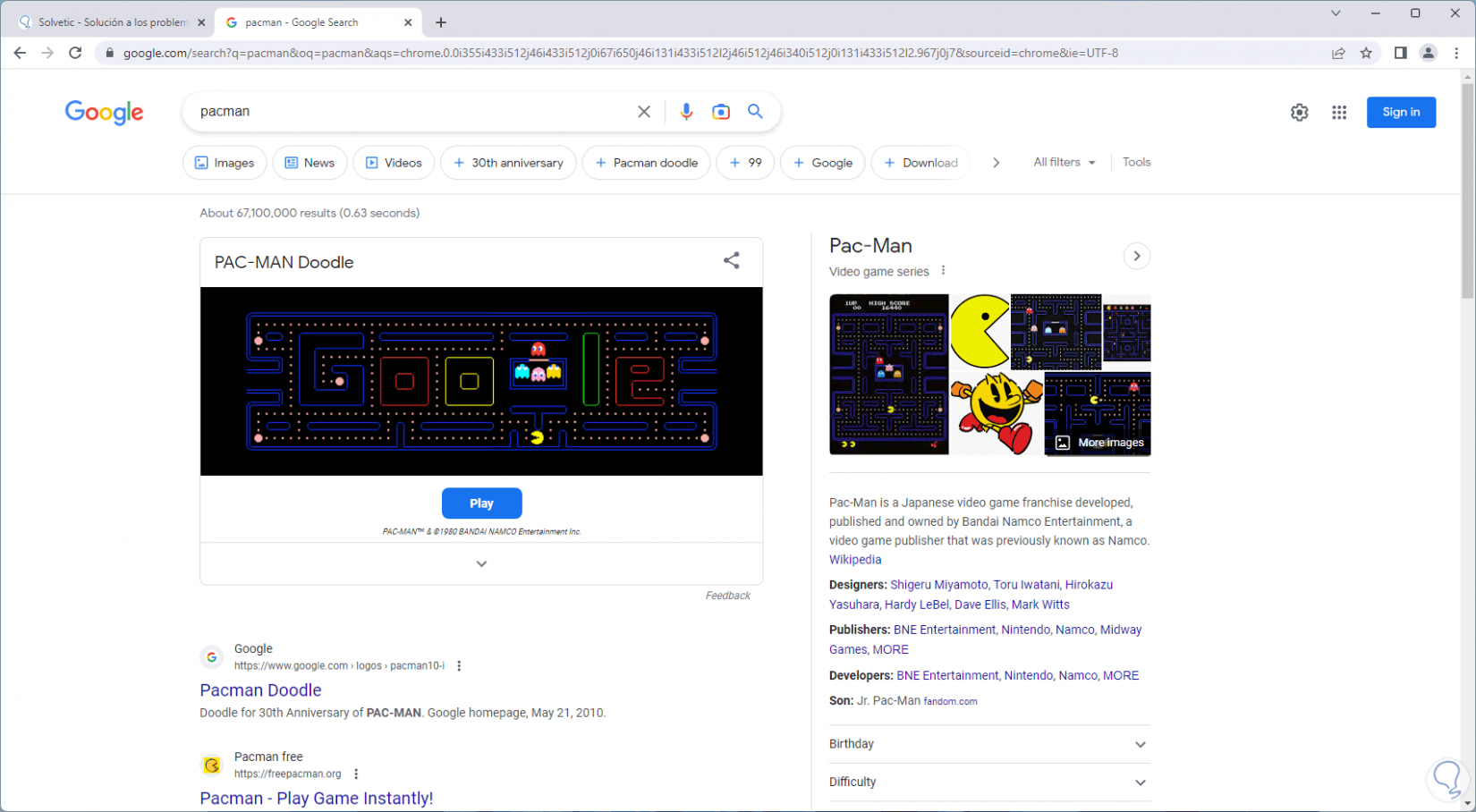1476x812 pixels.
Task: Open options for the freepacman.org result
Action: [x=356, y=774]
